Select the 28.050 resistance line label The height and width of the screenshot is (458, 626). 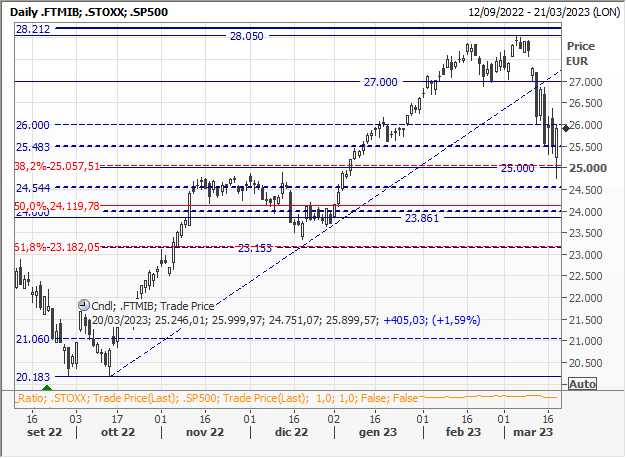[x=246, y=35]
